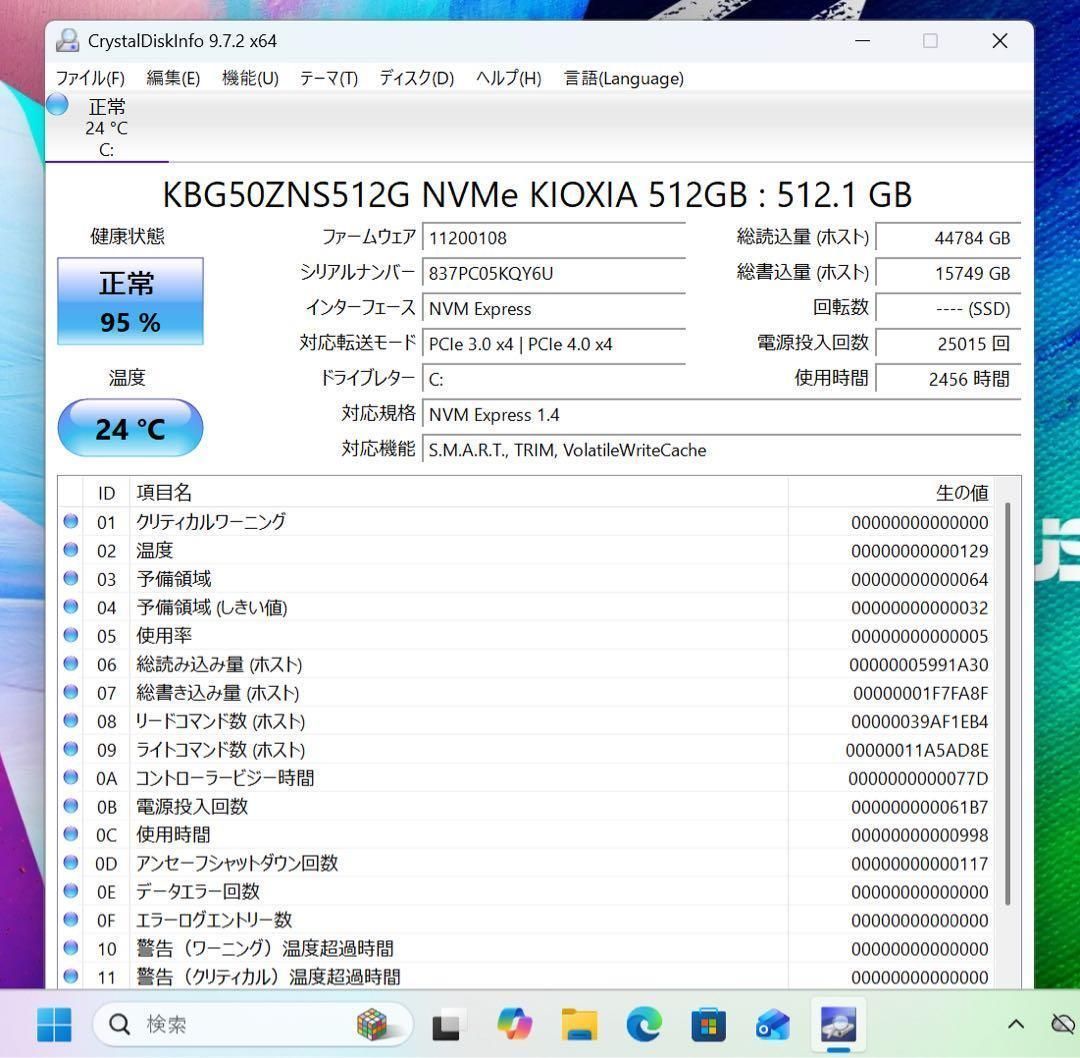The image size is (1080, 1058).
Task: Click the CrystalDiskInfo icon in the title bar
Action: coord(67,40)
